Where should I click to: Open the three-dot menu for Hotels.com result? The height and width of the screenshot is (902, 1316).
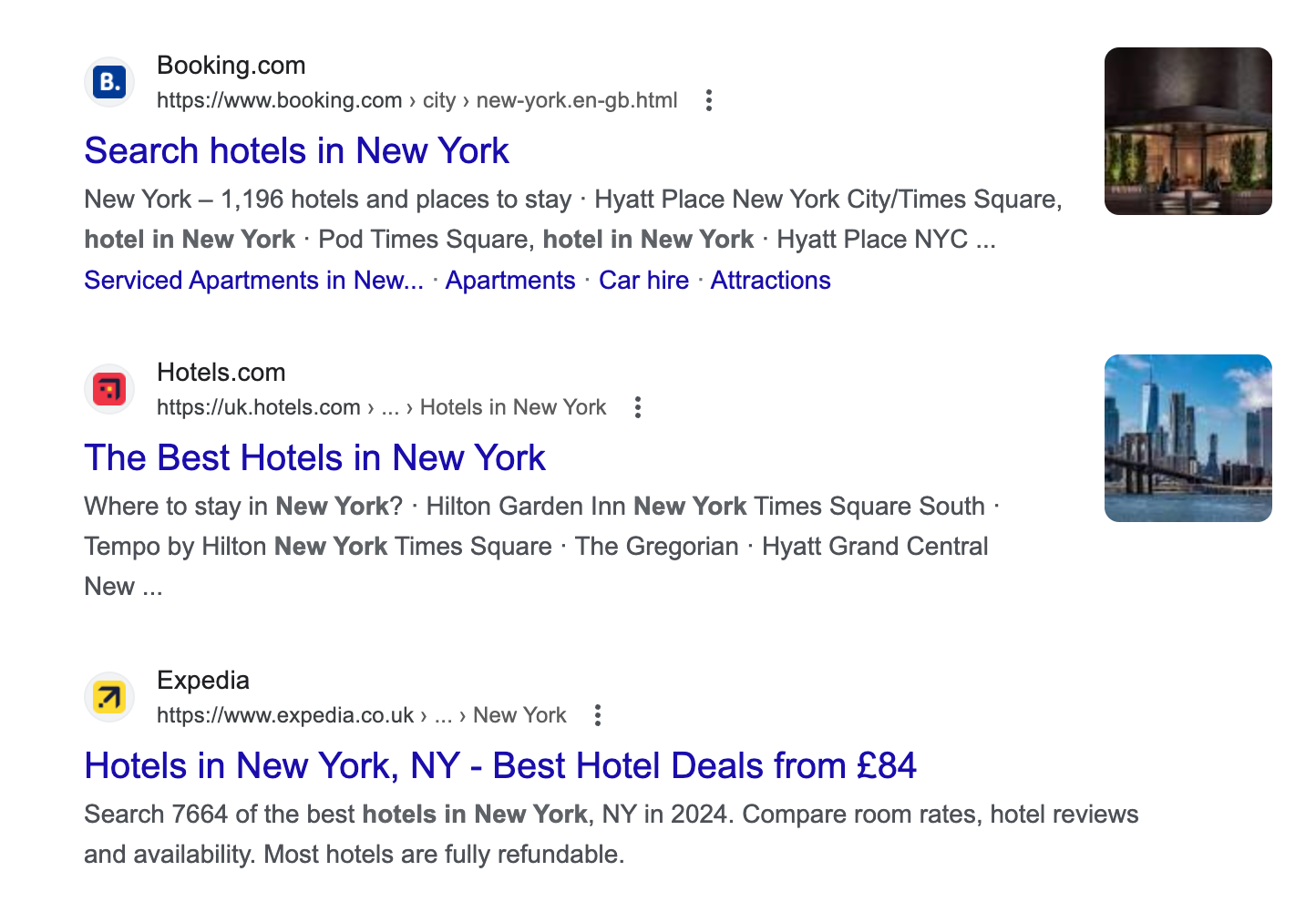click(638, 407)
